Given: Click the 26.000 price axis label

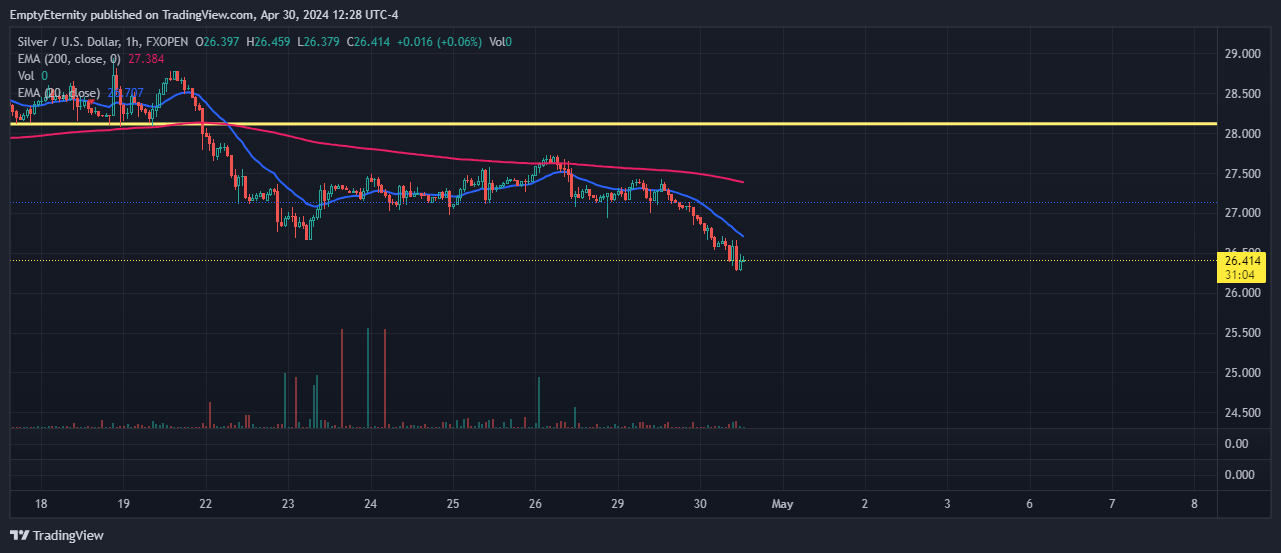Looking at the screenshot, I should pyautogui.click(x=1241, y=293).
